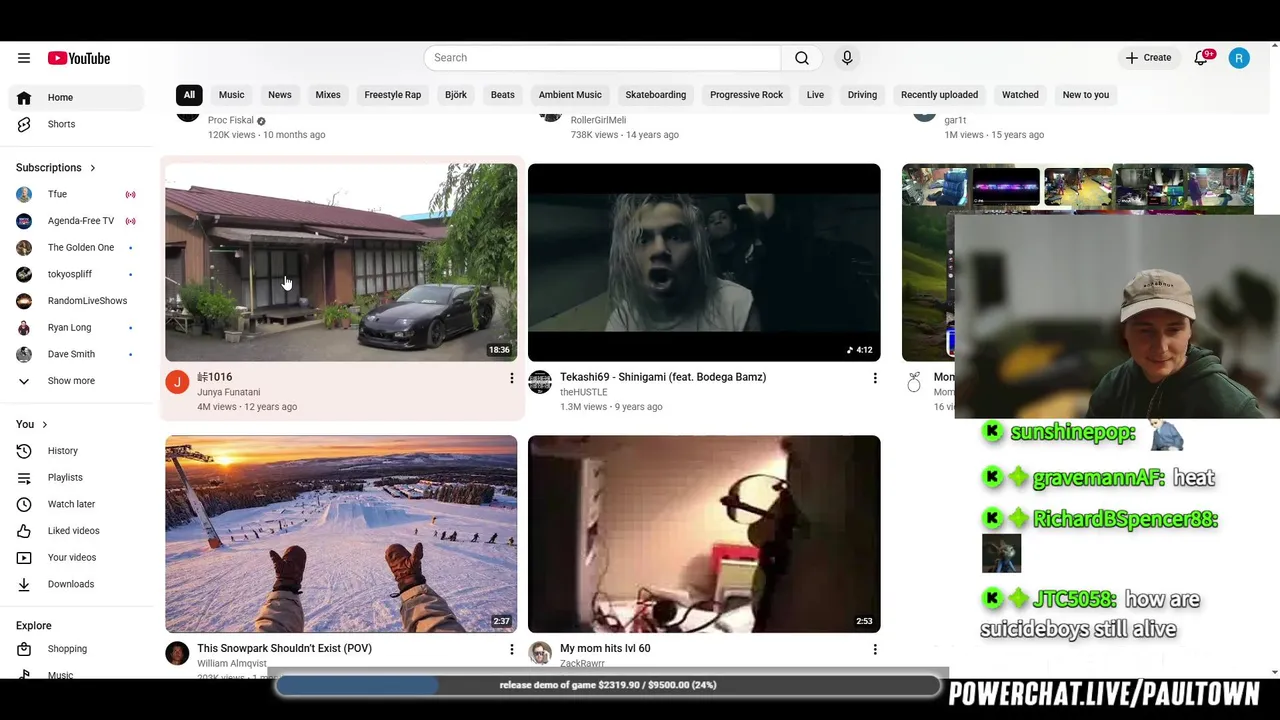Select the Progressive Rock chip
The image size is (1280, 720).
click(x=746, y=95)
